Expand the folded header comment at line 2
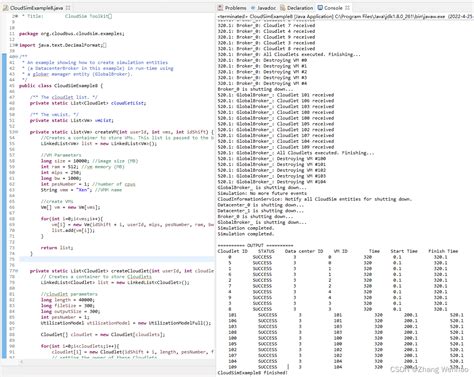Image resolution: width=474 pixels, height=377 pixels. click(x=16, y=16)
